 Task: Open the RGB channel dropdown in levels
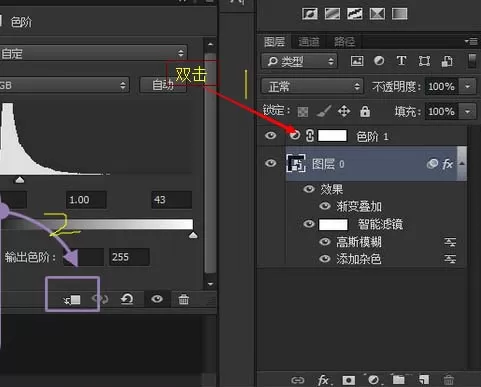(x=64, y=85)
